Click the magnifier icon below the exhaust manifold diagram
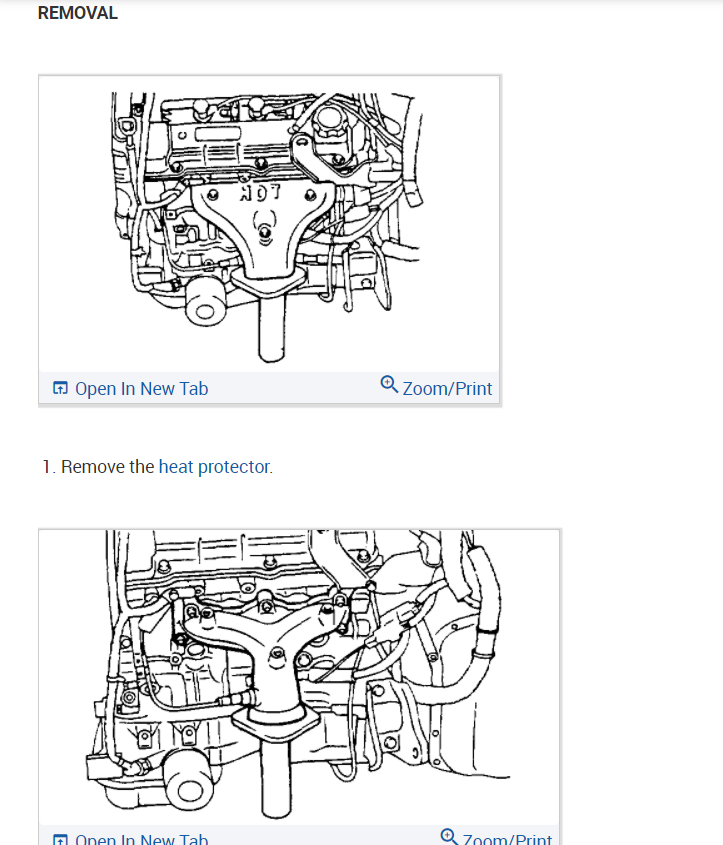The image size is (723, 845). pos(449,836)
